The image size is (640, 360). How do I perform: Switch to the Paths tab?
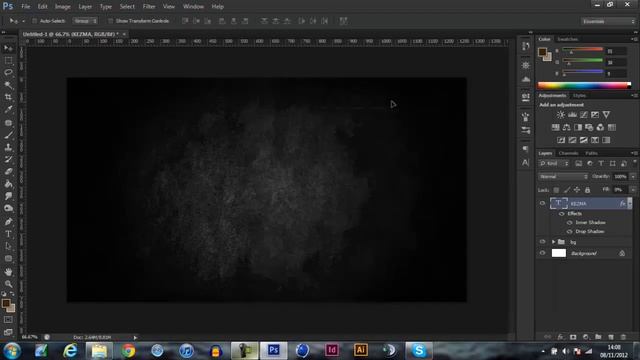tap(591, 153)
